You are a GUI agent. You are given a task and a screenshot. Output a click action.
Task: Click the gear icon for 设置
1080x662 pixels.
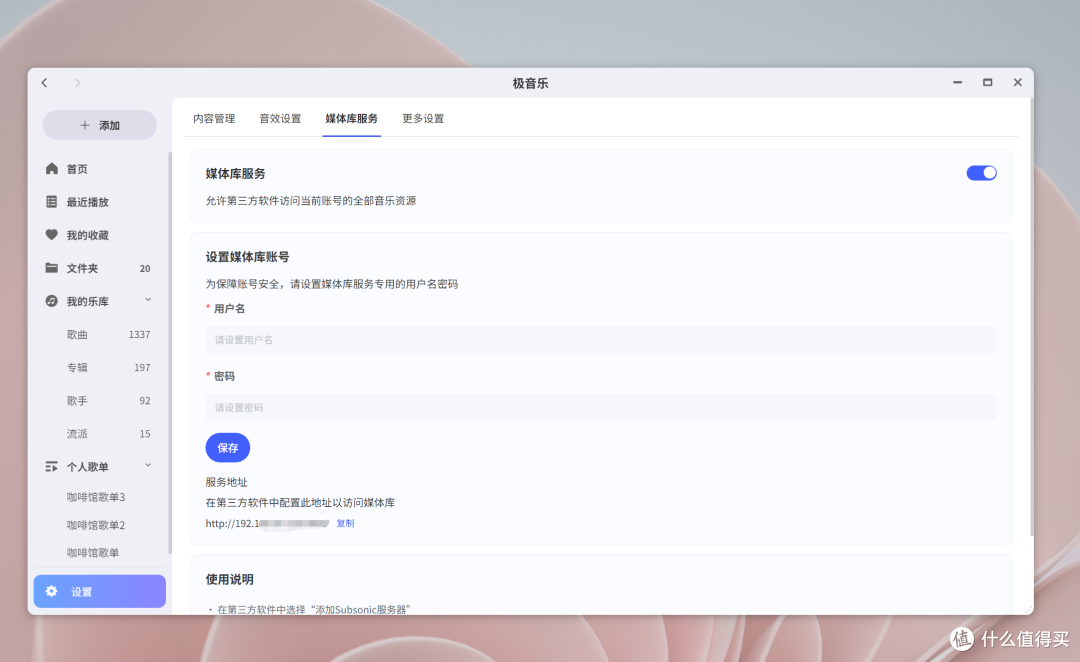coord(52,591)
